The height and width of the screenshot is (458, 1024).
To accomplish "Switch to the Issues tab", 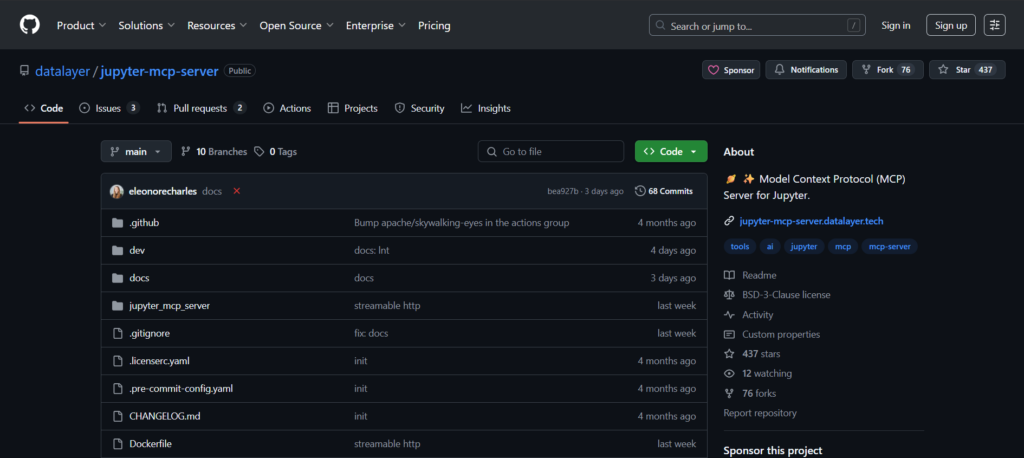I will pyautogui.click(x=109, y=108).
